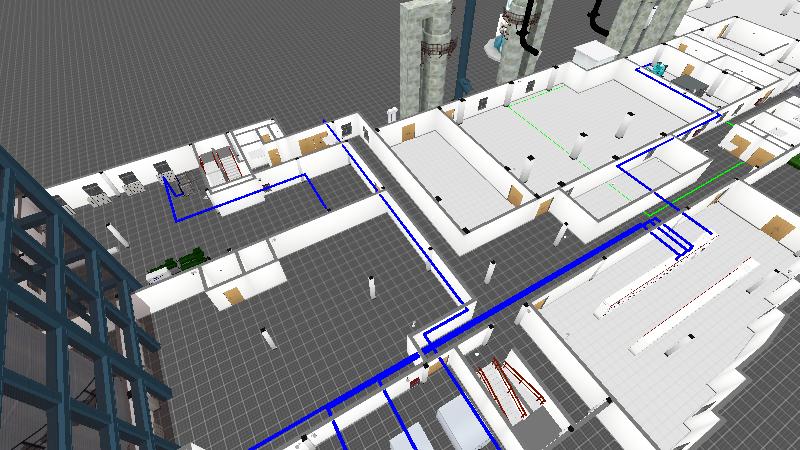Image resolution: width=800 pixels, height=450 pixels.
Task: Click the cyan equipment in the top-right room
Action: (x=659, y=69)
